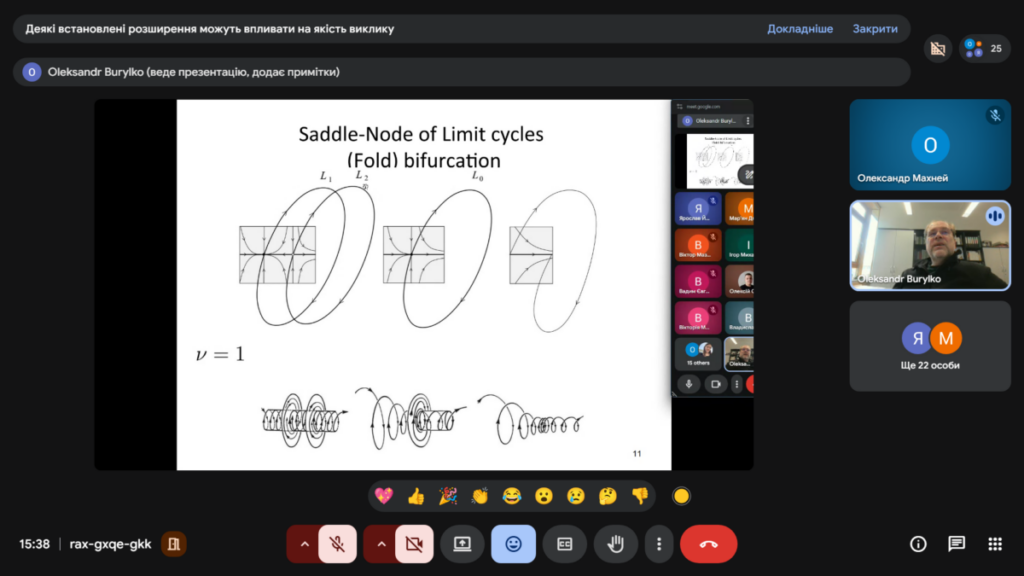This screenshot has width=1024, height=576.
Task: Click the "Докладніше" link
Action: pyautogui.click(x=799, y=29)
